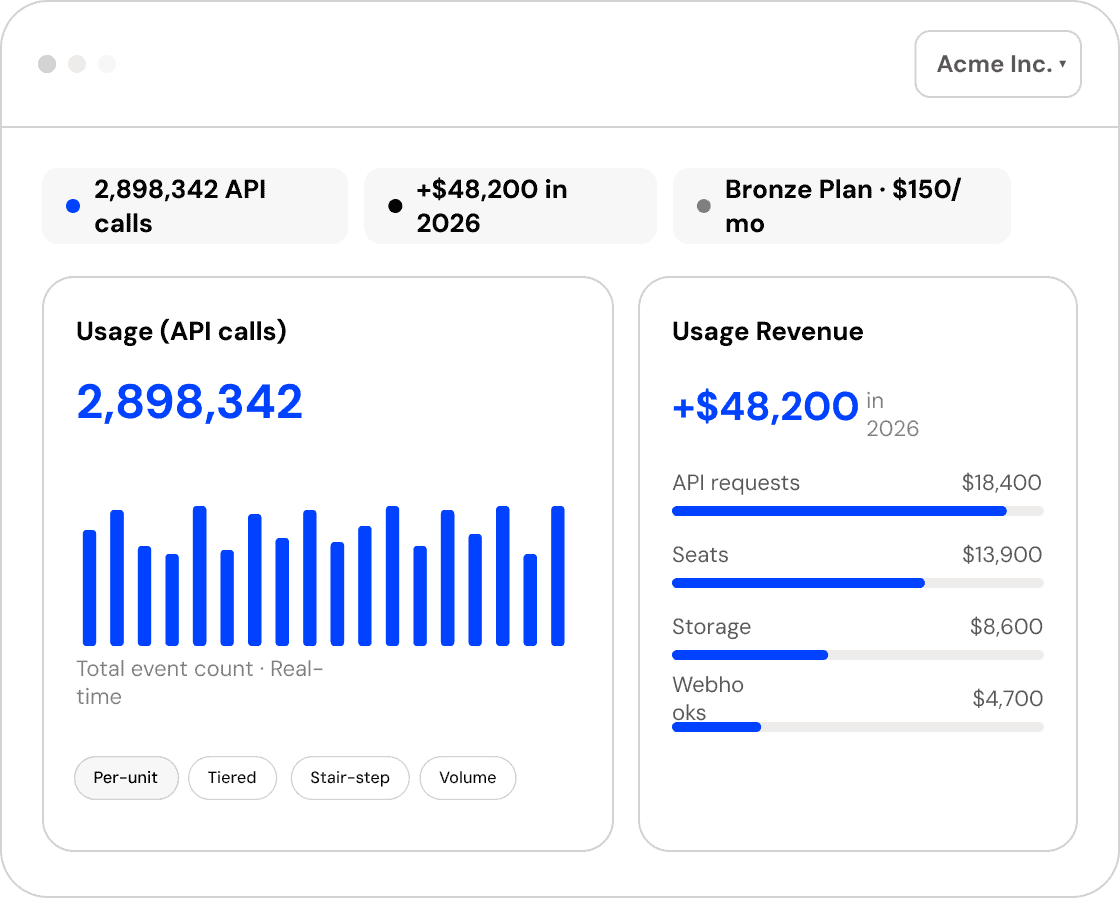Click the first bar in usage chart

click(x=89, y=588)
